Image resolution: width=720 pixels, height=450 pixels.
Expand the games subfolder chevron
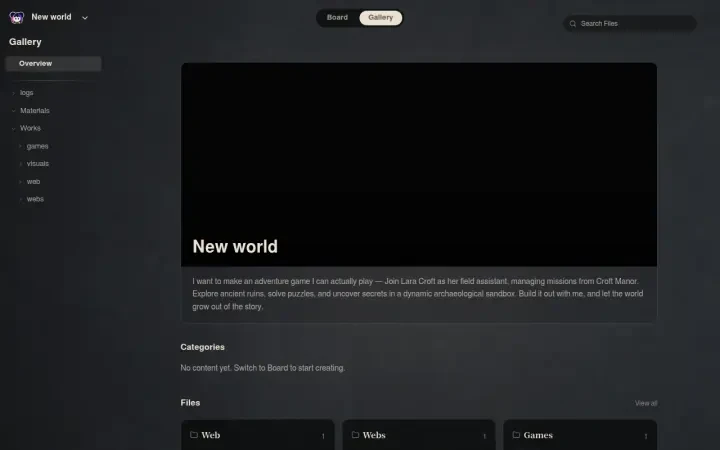(x=20, y=146)
